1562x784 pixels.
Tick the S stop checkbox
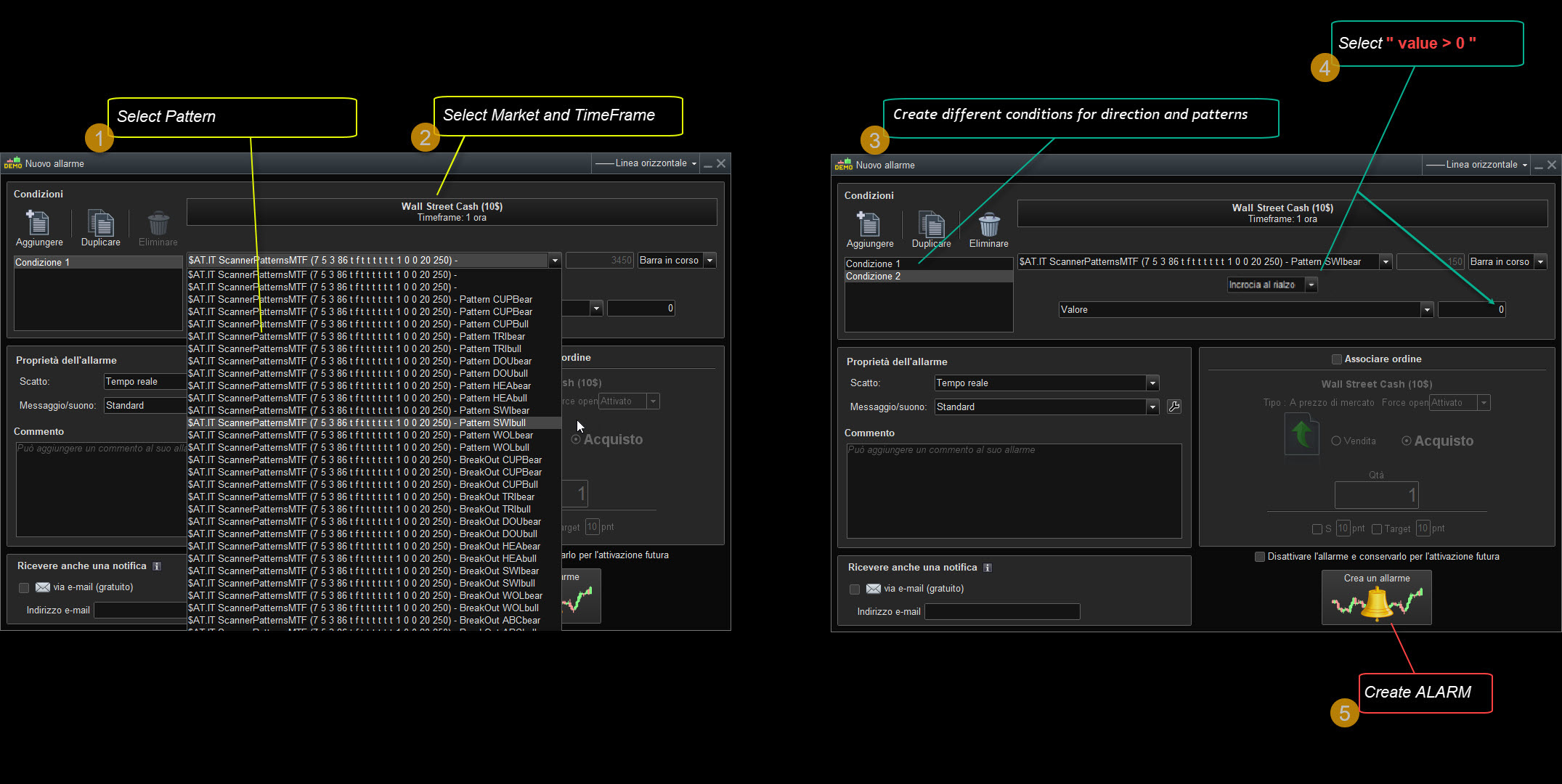tap(1317, 529)
